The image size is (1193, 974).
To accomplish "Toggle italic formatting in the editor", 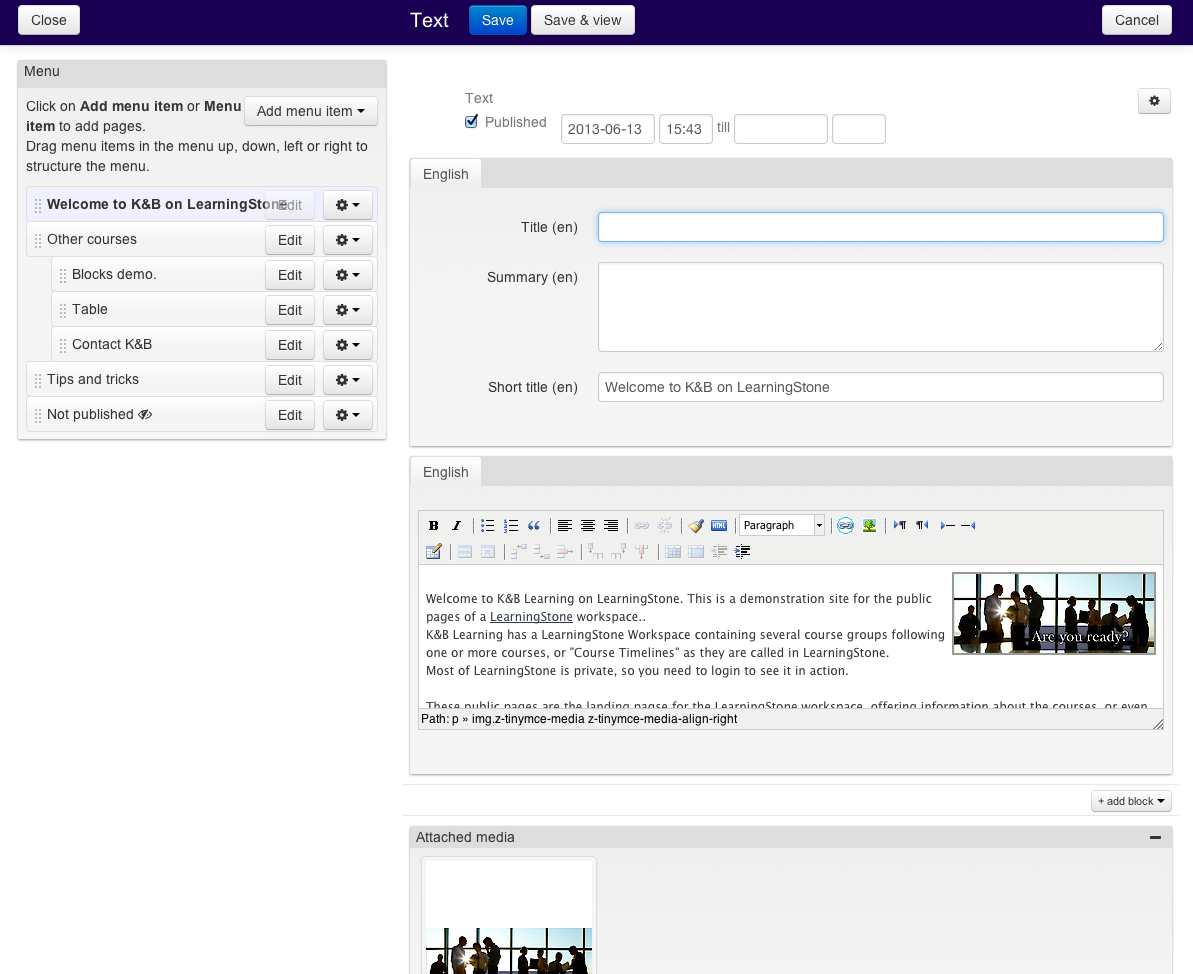I will pyautogui.click(x=457, y=525).
